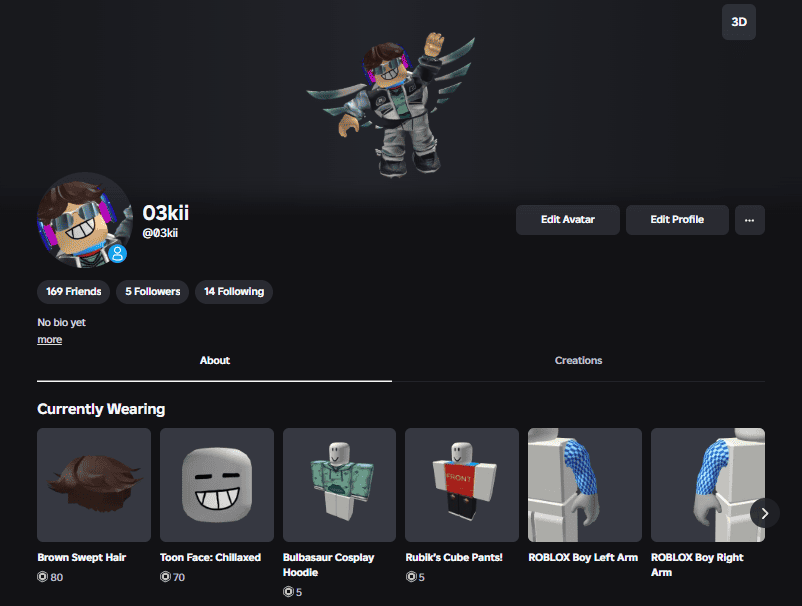Click the full-body avatar render
The image size is (802, 606).
pos(391,105)
